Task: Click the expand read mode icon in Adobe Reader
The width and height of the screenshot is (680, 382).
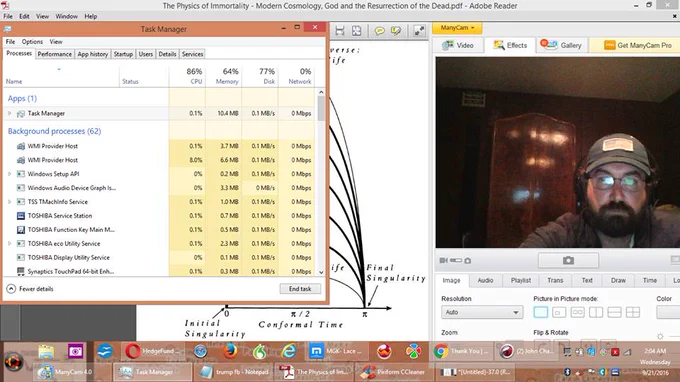Action: point(419,31)
